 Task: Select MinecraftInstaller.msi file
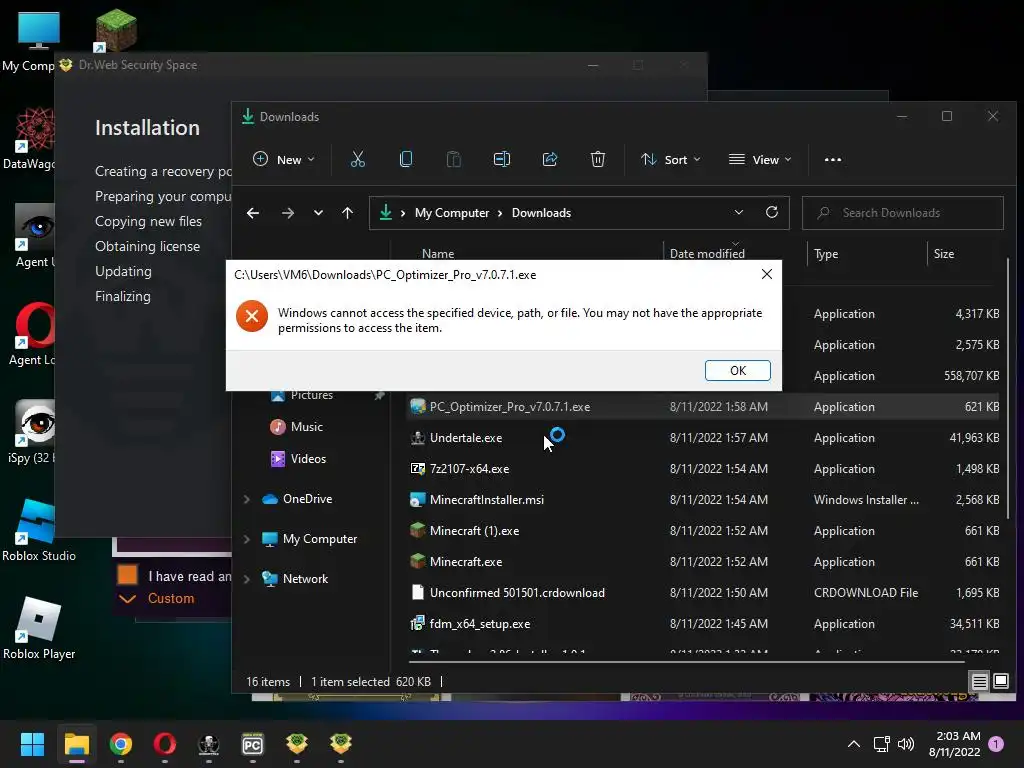click(x=704, y=500)
